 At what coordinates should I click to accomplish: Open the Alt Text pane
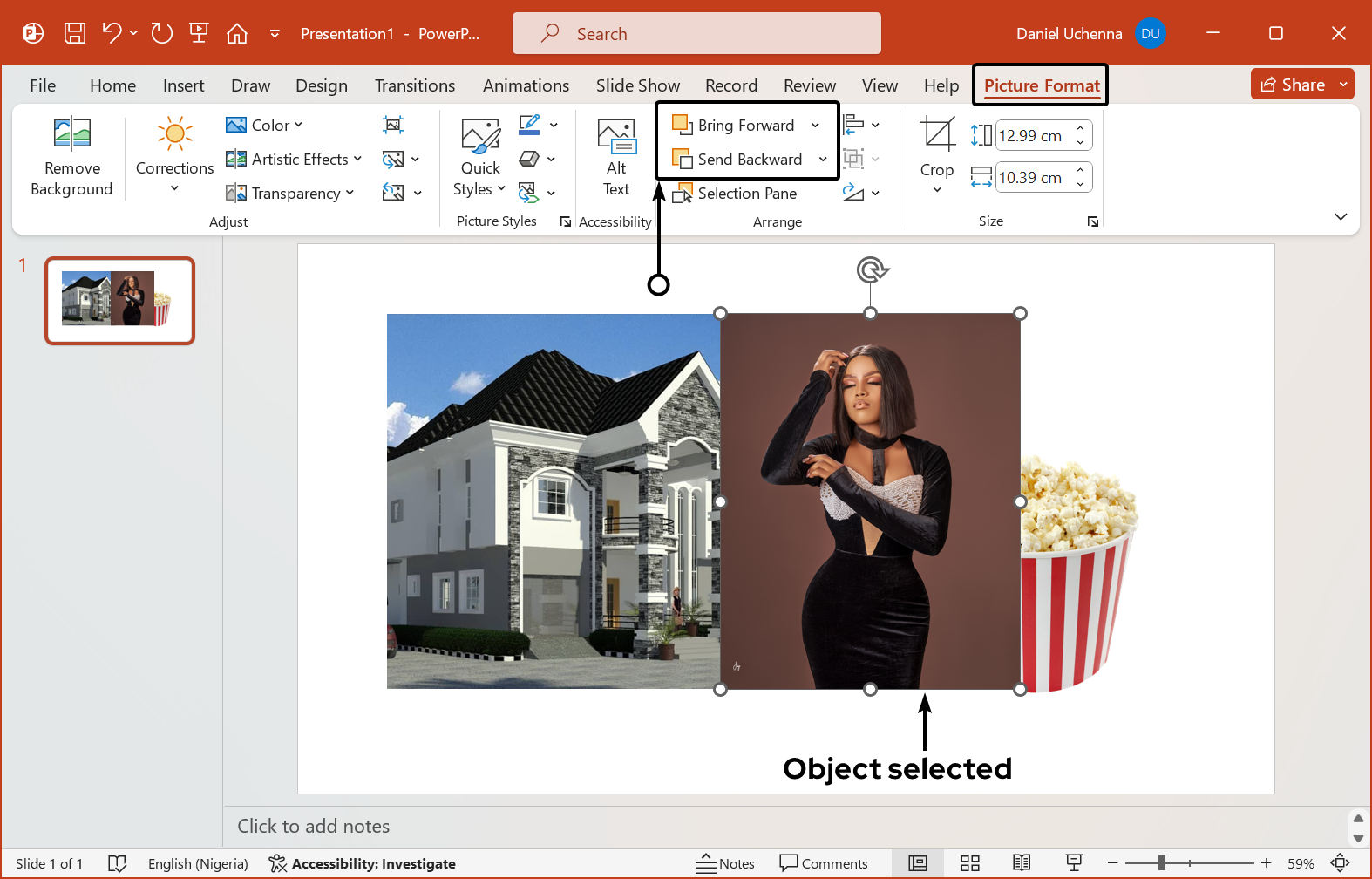pyautogui.click(x=616, y=157)
